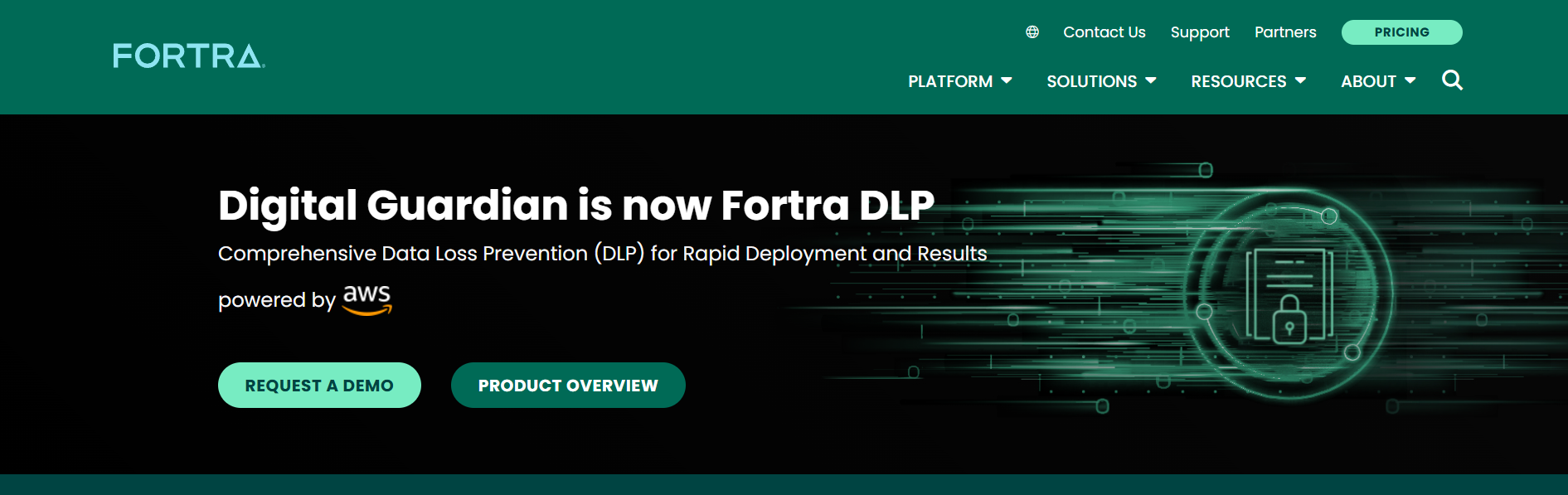The height and width of the screenshot is (495, 1568).
Task: Go to Contact Us
Action: tap(1104, 32)
